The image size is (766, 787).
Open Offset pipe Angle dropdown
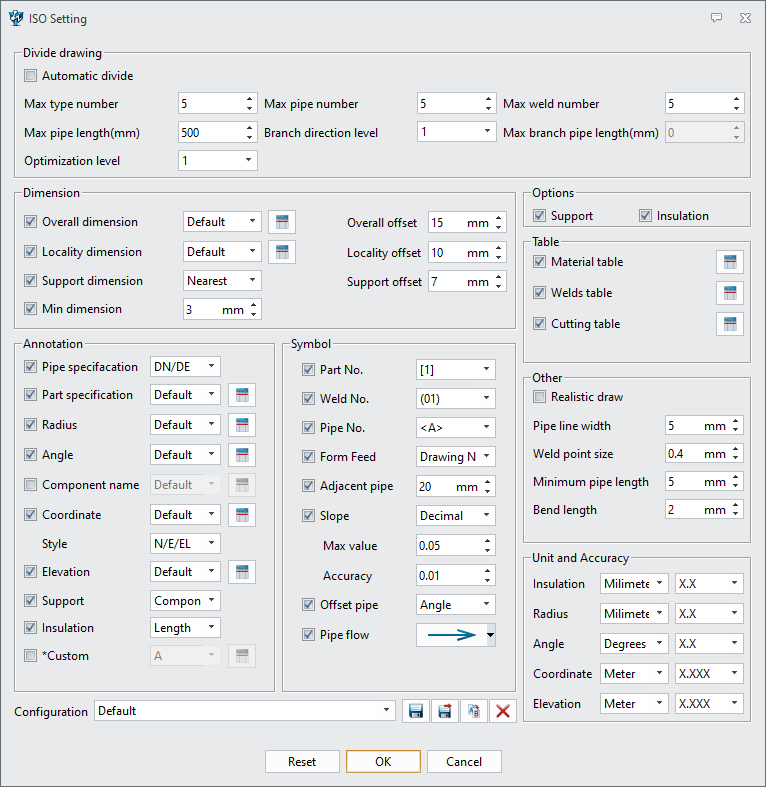tap(455, 605)
